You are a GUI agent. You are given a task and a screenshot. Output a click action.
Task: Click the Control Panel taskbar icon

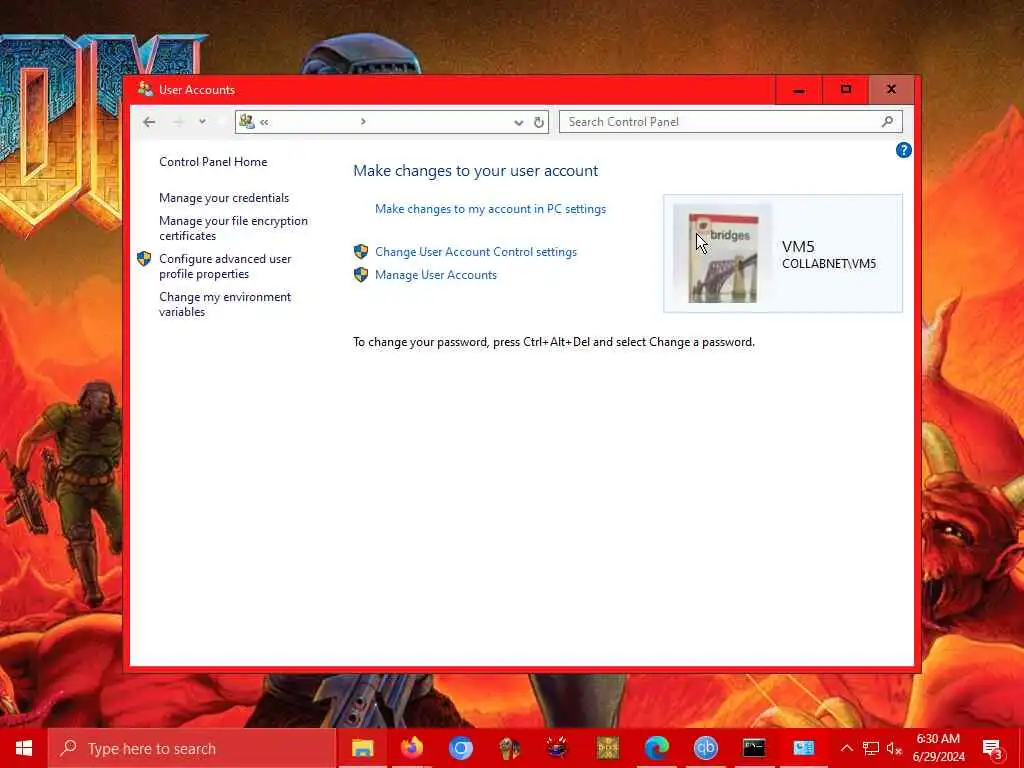click(x=803, y=748)
